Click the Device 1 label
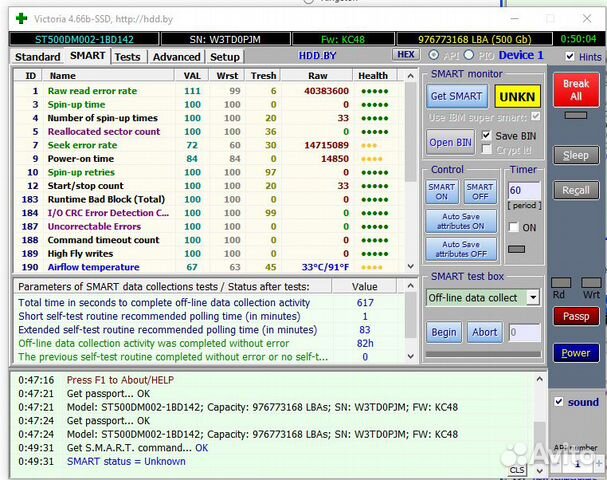Screen dimensions: 607x480 521,55
